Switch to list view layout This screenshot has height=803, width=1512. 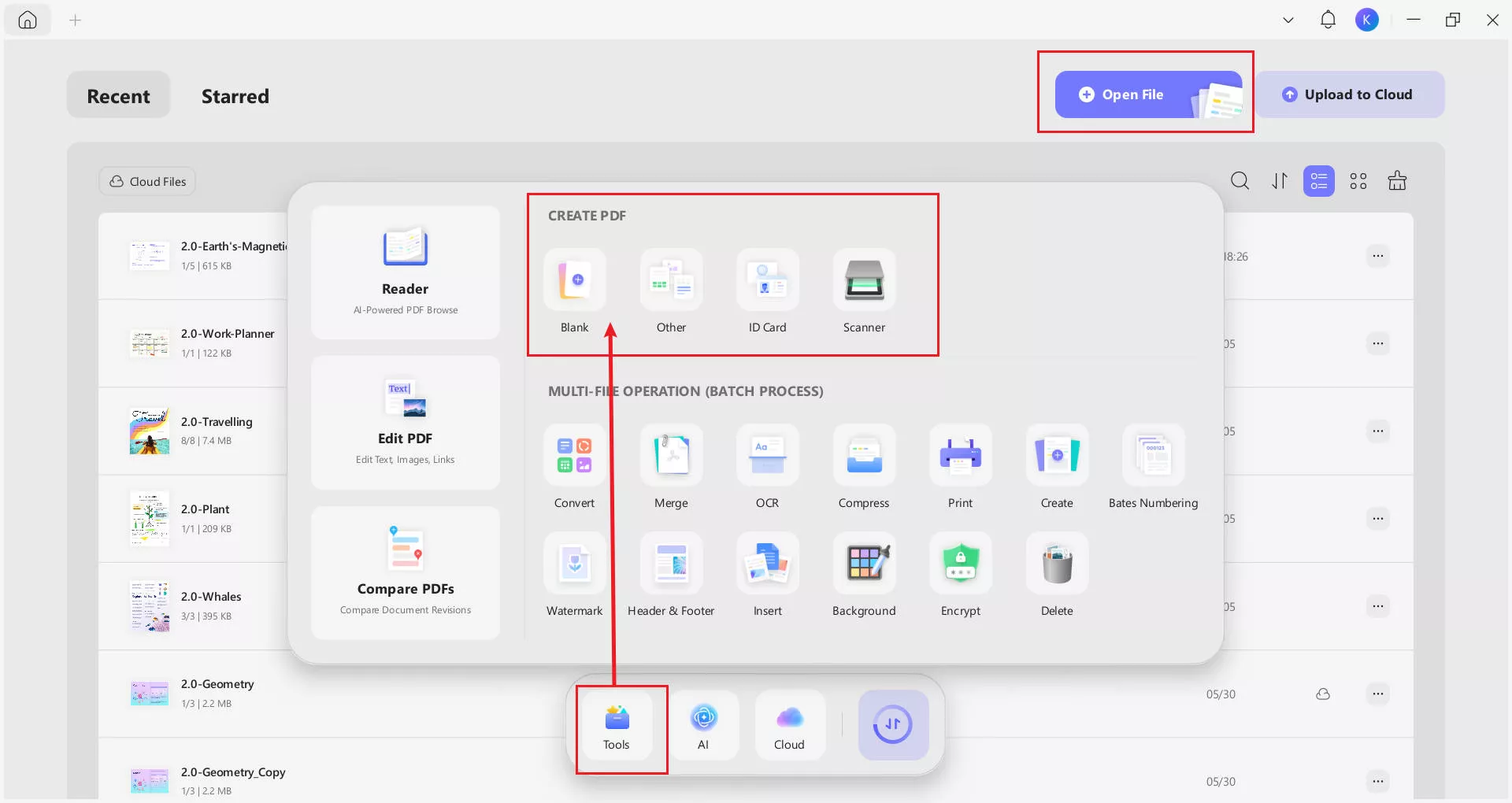pyautogui.click(x=1319, y=181)
